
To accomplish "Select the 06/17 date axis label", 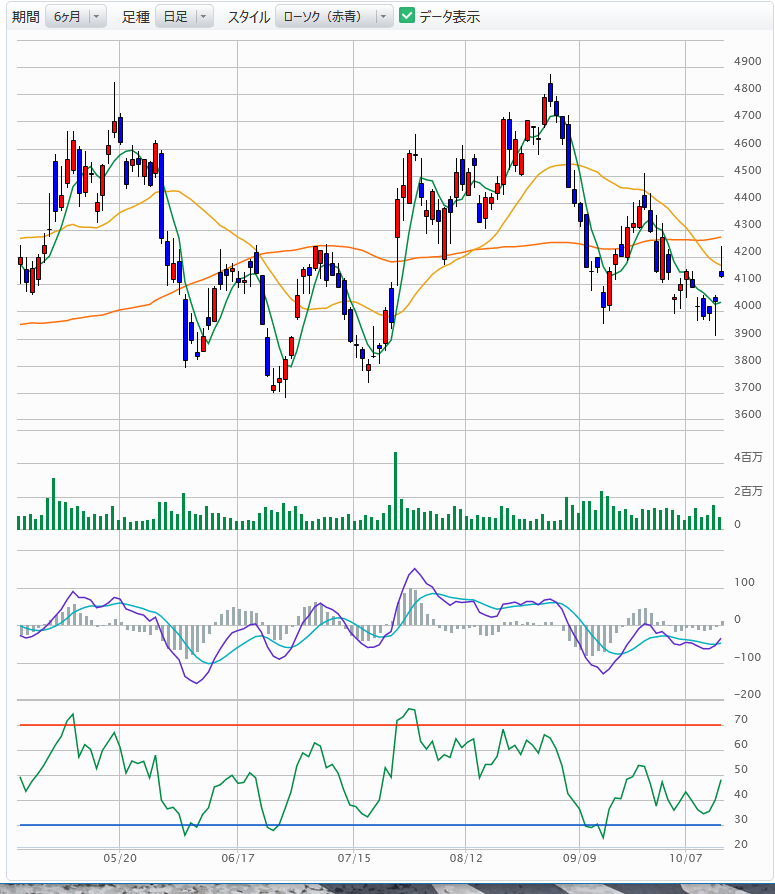I will pyautogui.click(x=236, y=858).
